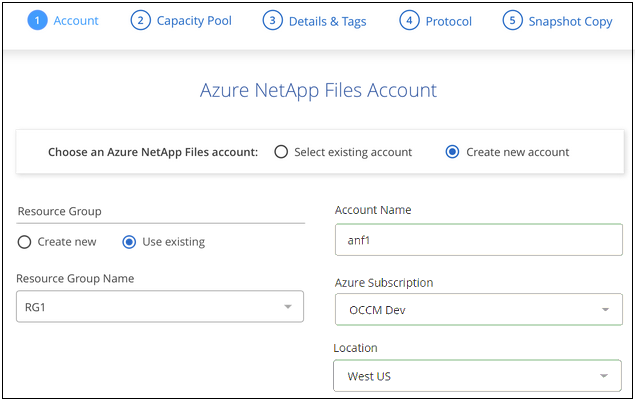Open the Snapshot Copy step label
The height and width of the screenshot is (401, 635).
[x=570, y=21]
